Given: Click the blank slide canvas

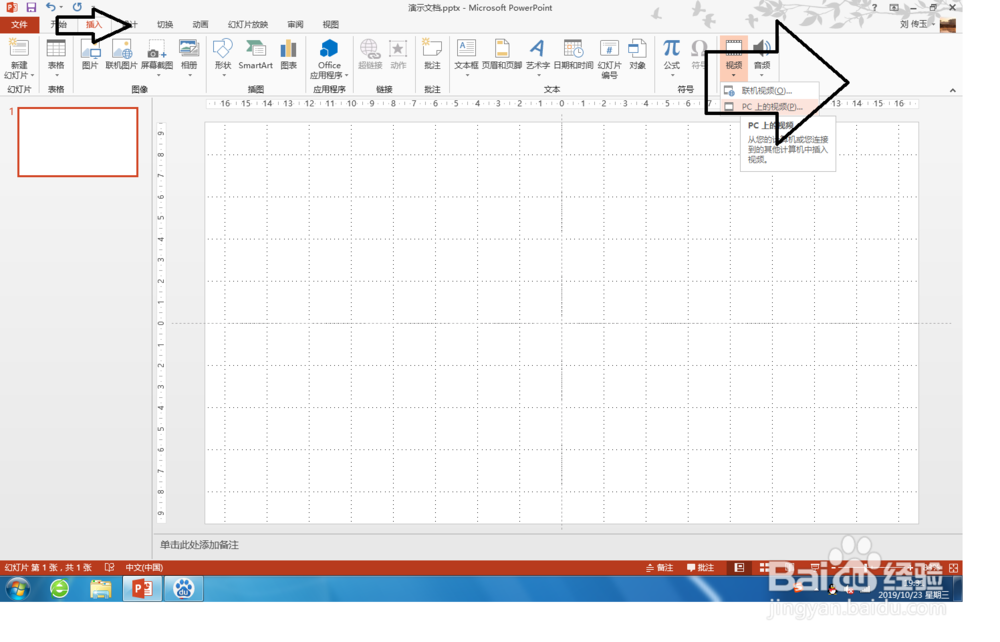Looking at the screenshot, I should click(561, 323).
